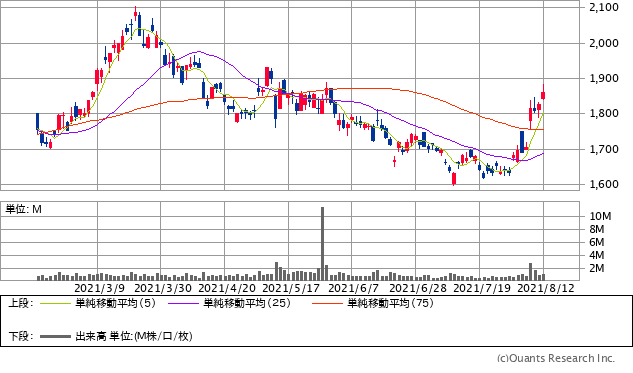Click the 4M volume axis label
Screen dimensions: 633x373
[x=597, y=255]
